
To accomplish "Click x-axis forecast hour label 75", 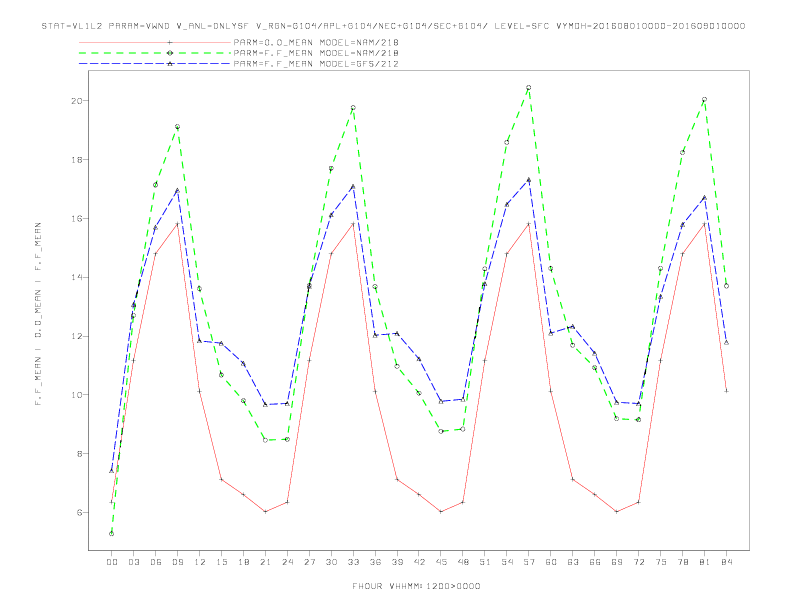I will 661,562.
